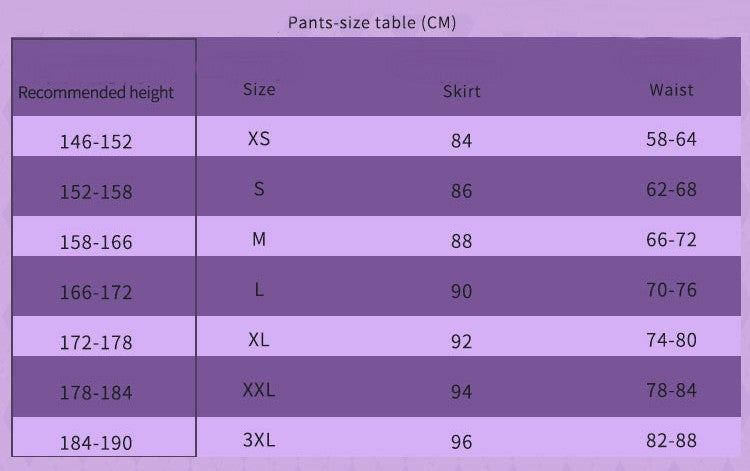Screen dimensions: 750x471
Task: Select the XXL size cell
Action: click(x=258, y=390)
